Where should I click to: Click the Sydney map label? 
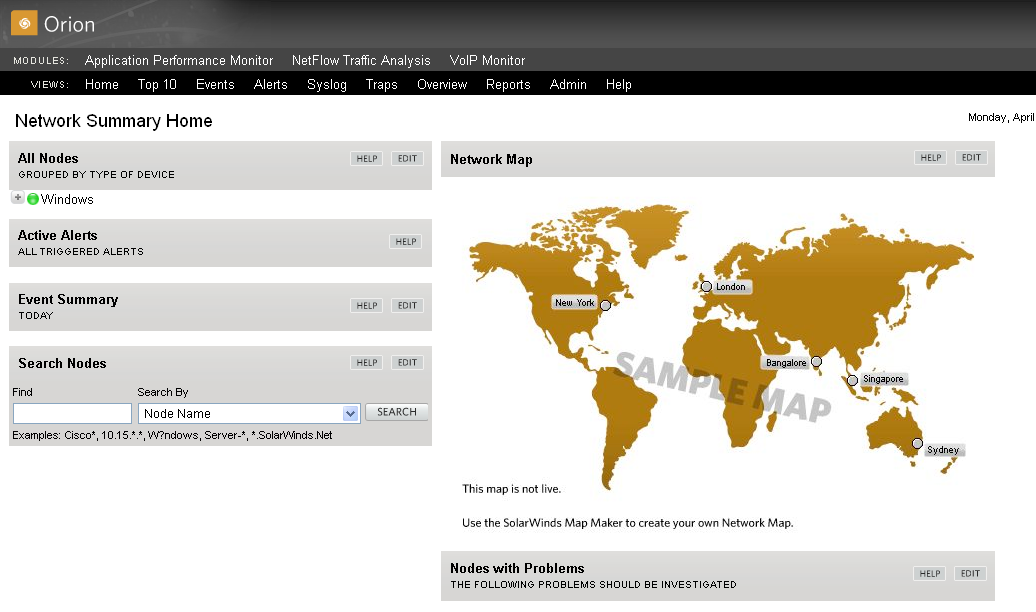pyautogui.click(x=943, y=449)
